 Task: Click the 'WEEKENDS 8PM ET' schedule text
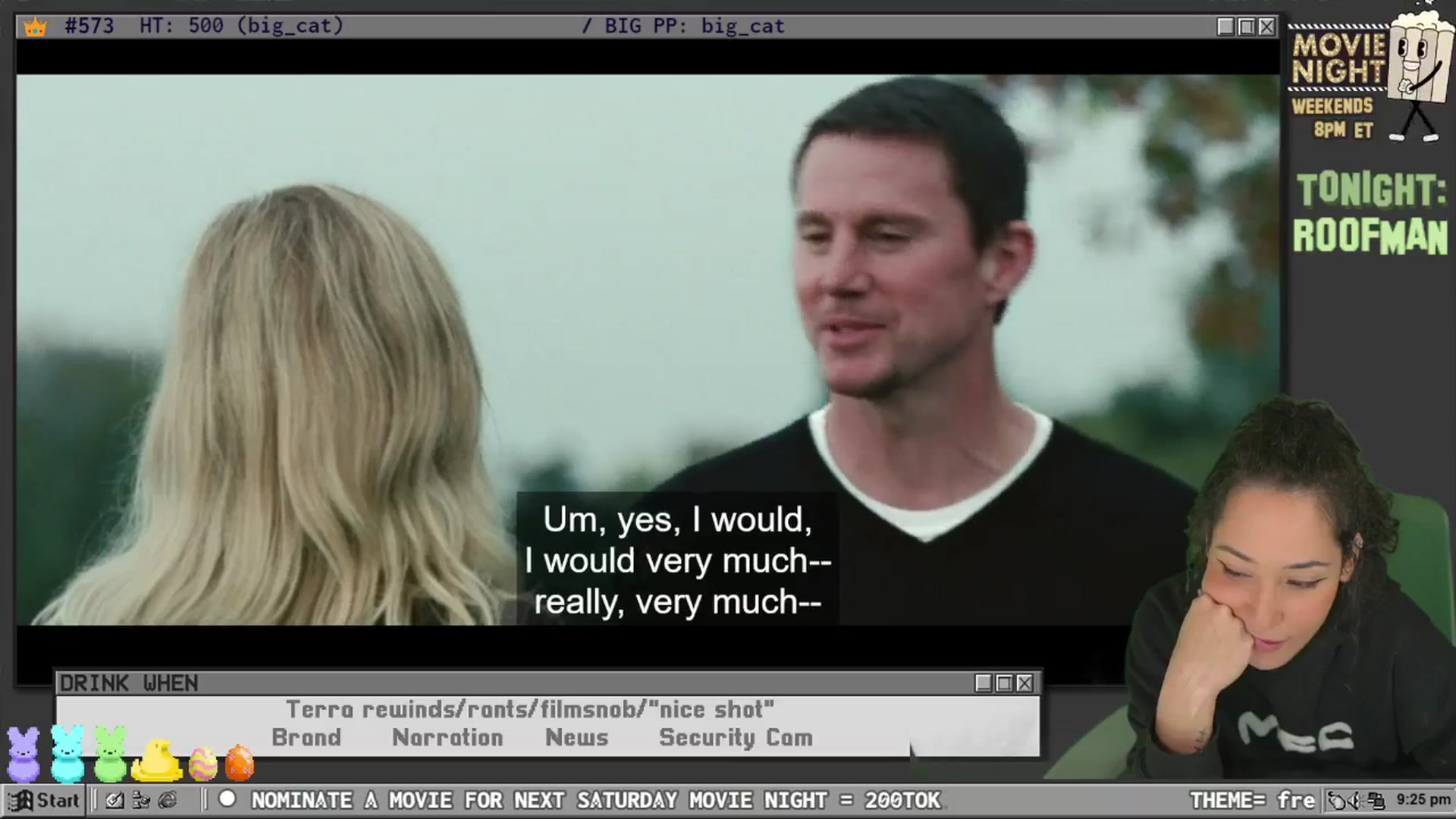(1332, 118)
